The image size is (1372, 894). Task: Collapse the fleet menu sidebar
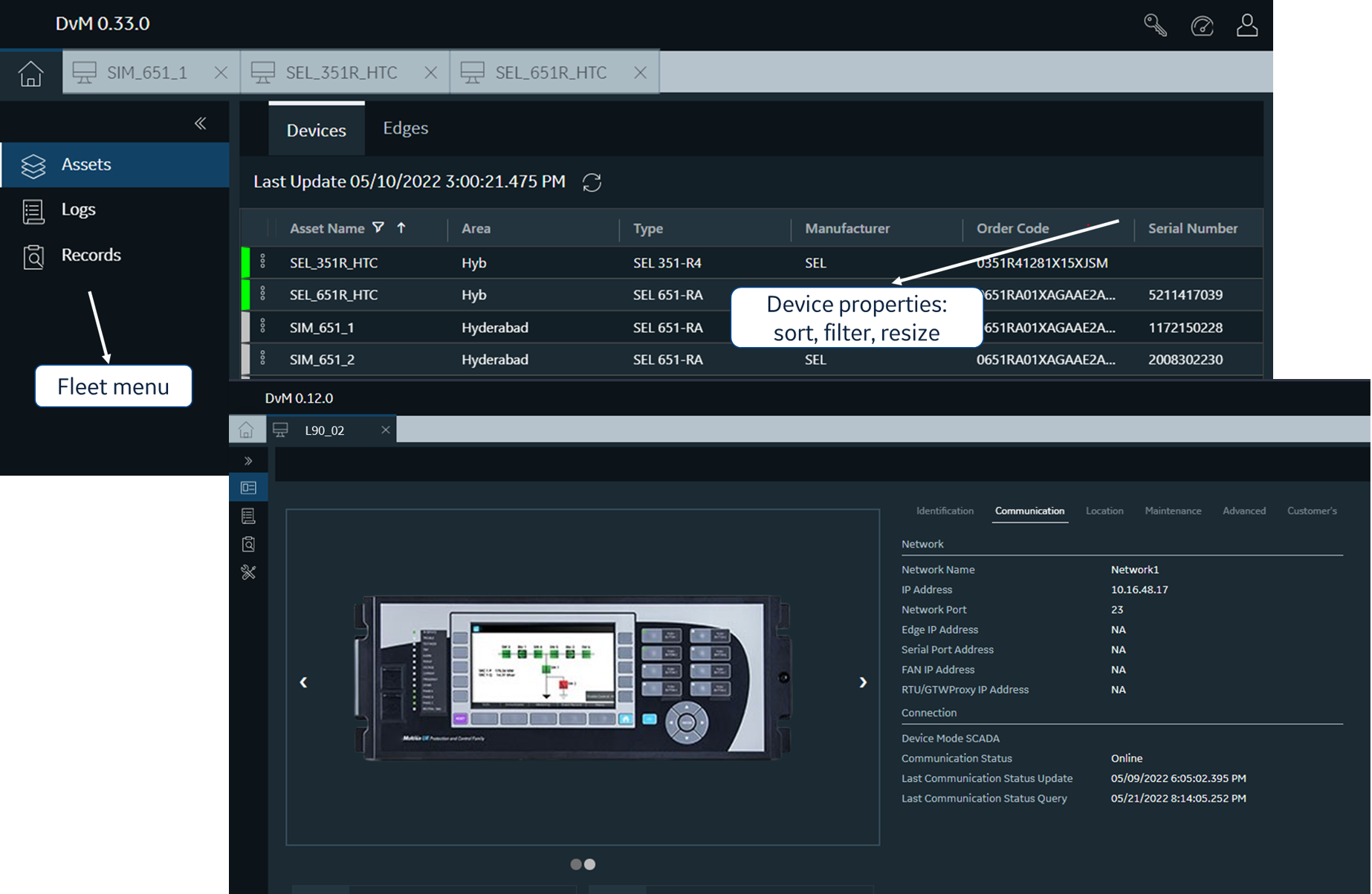click(200, 123)
